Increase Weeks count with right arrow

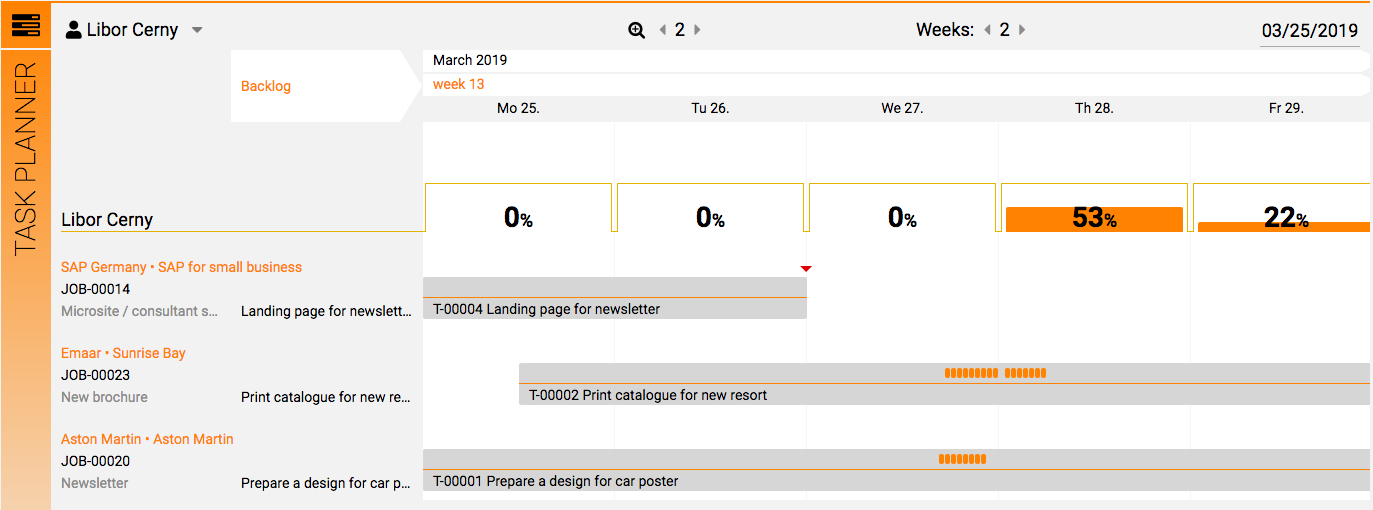(1022, 30)
